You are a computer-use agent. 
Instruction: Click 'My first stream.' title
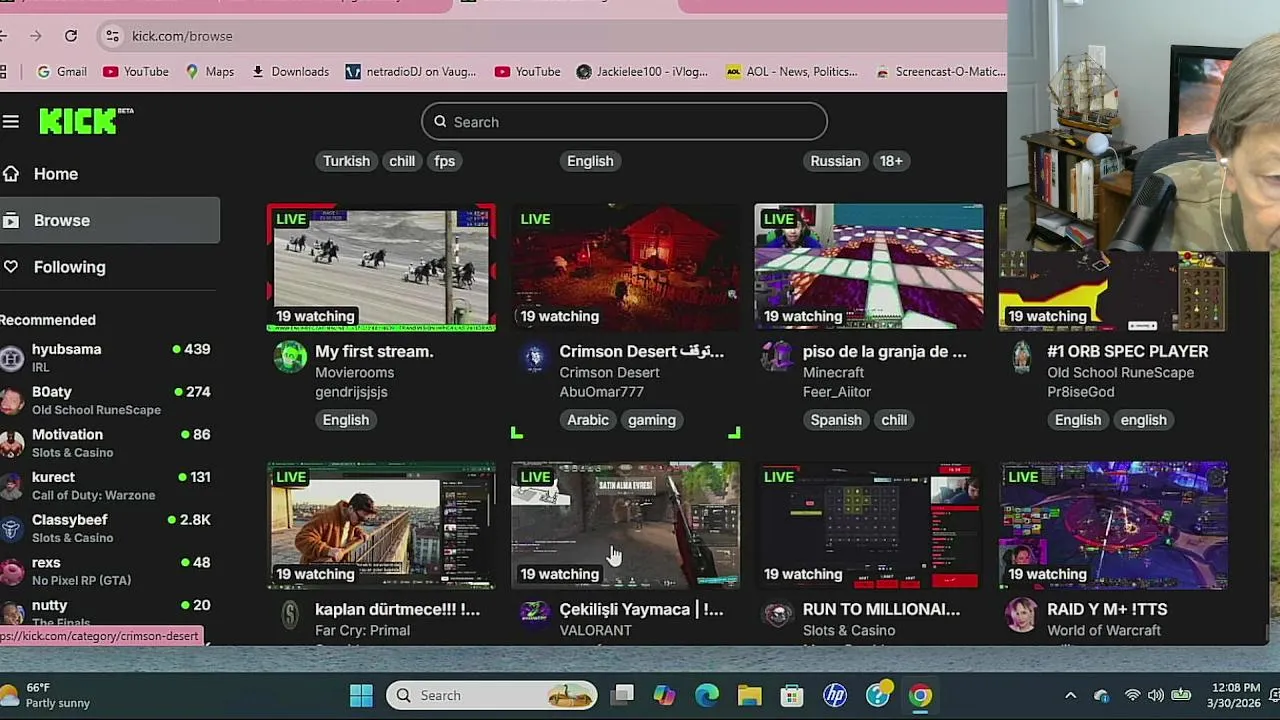pos(374,351)
